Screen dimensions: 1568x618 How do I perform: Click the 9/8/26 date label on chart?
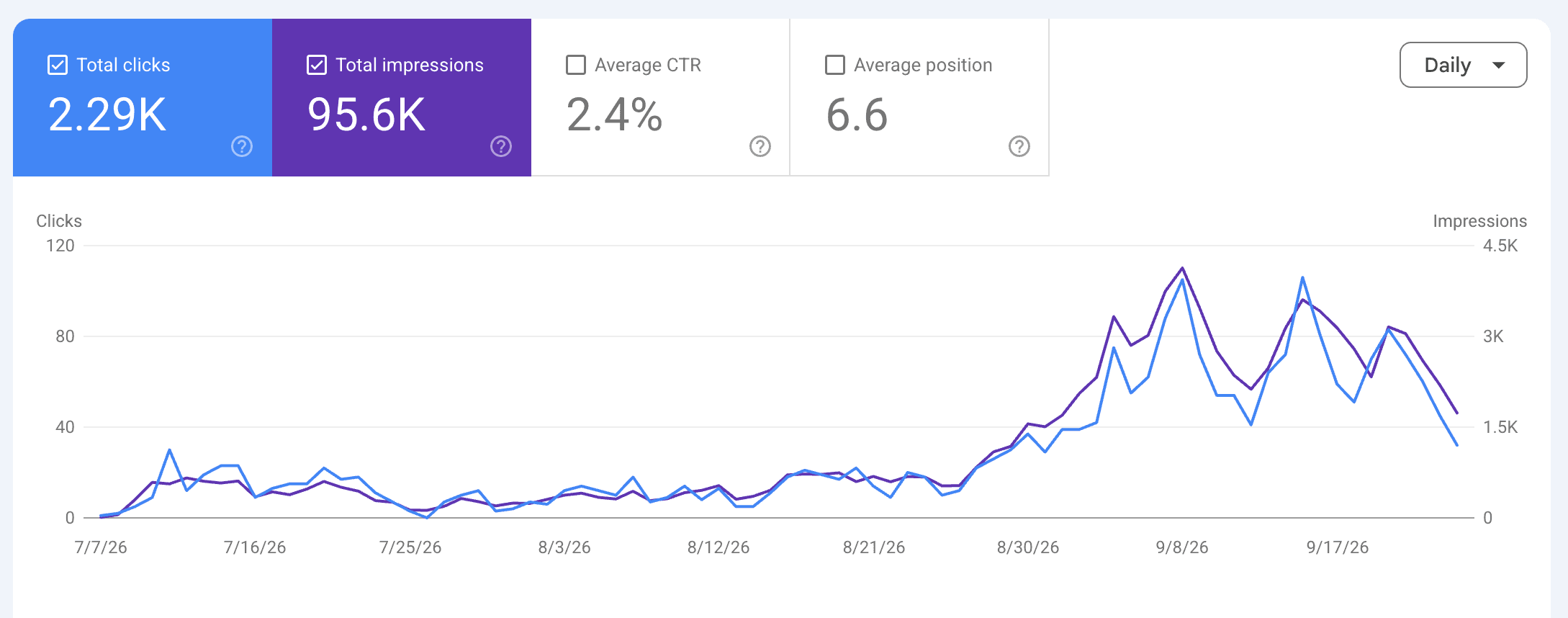(1182, 547)
